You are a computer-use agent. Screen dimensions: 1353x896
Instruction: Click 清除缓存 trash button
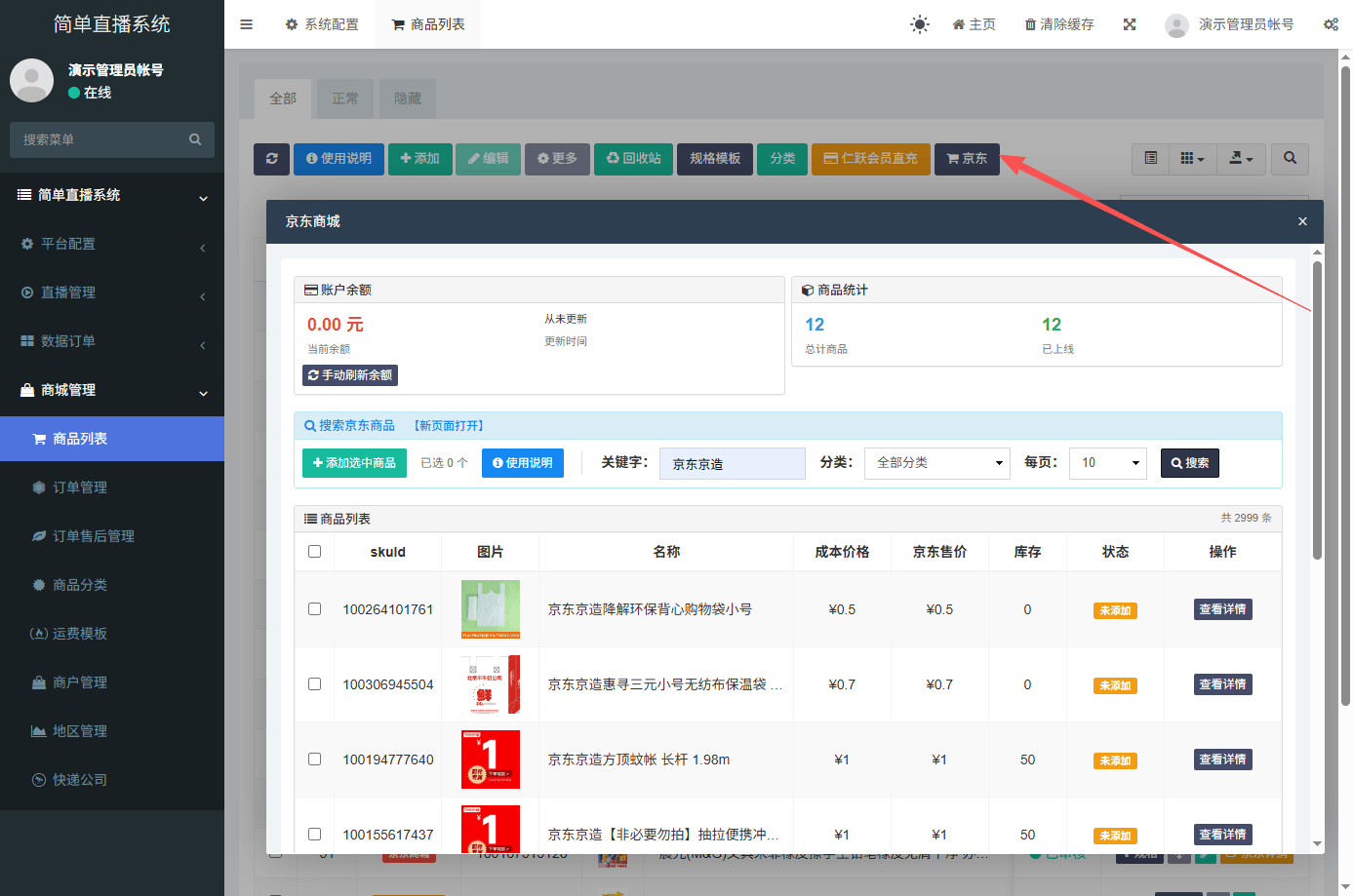point(1059,24)
